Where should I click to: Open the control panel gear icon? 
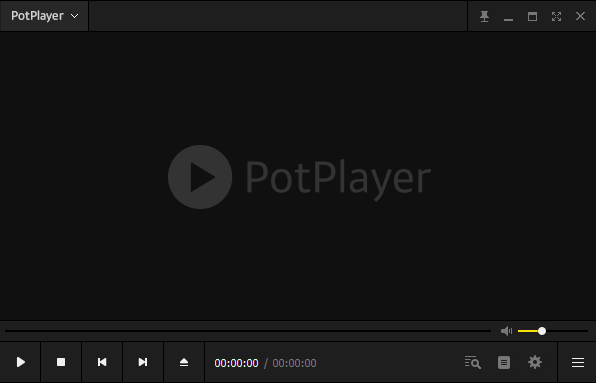(x=535, y=362)
